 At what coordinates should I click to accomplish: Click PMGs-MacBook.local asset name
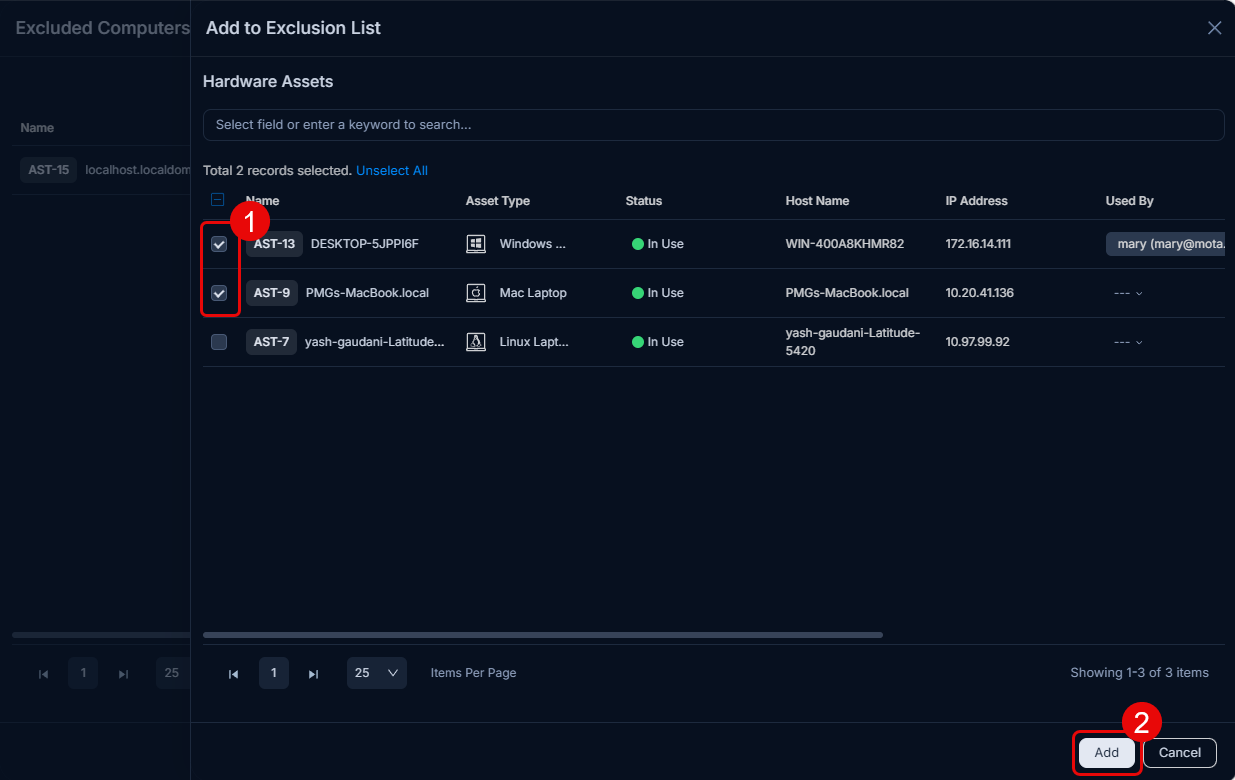point(367,293)
